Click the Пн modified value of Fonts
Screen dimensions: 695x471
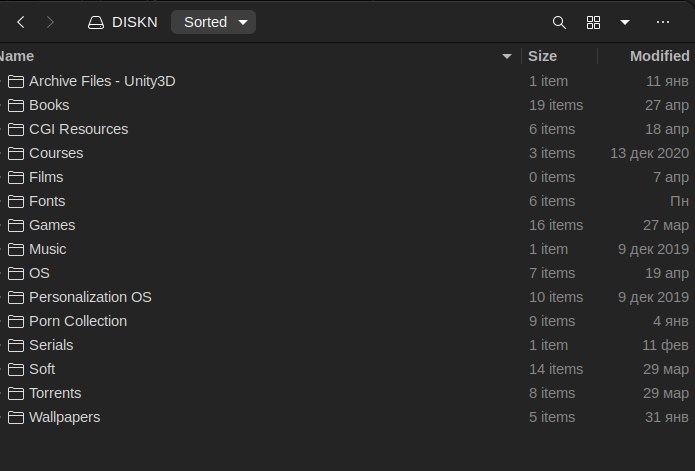(679, 201)
